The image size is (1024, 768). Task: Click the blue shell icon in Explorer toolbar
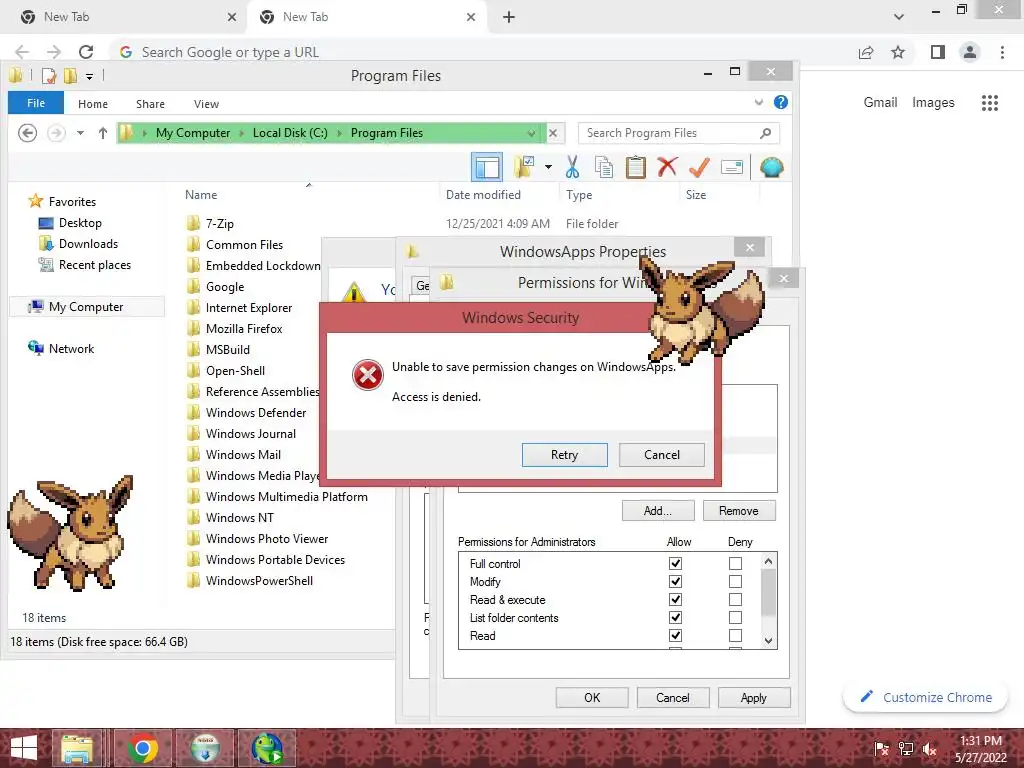[771, 167]
